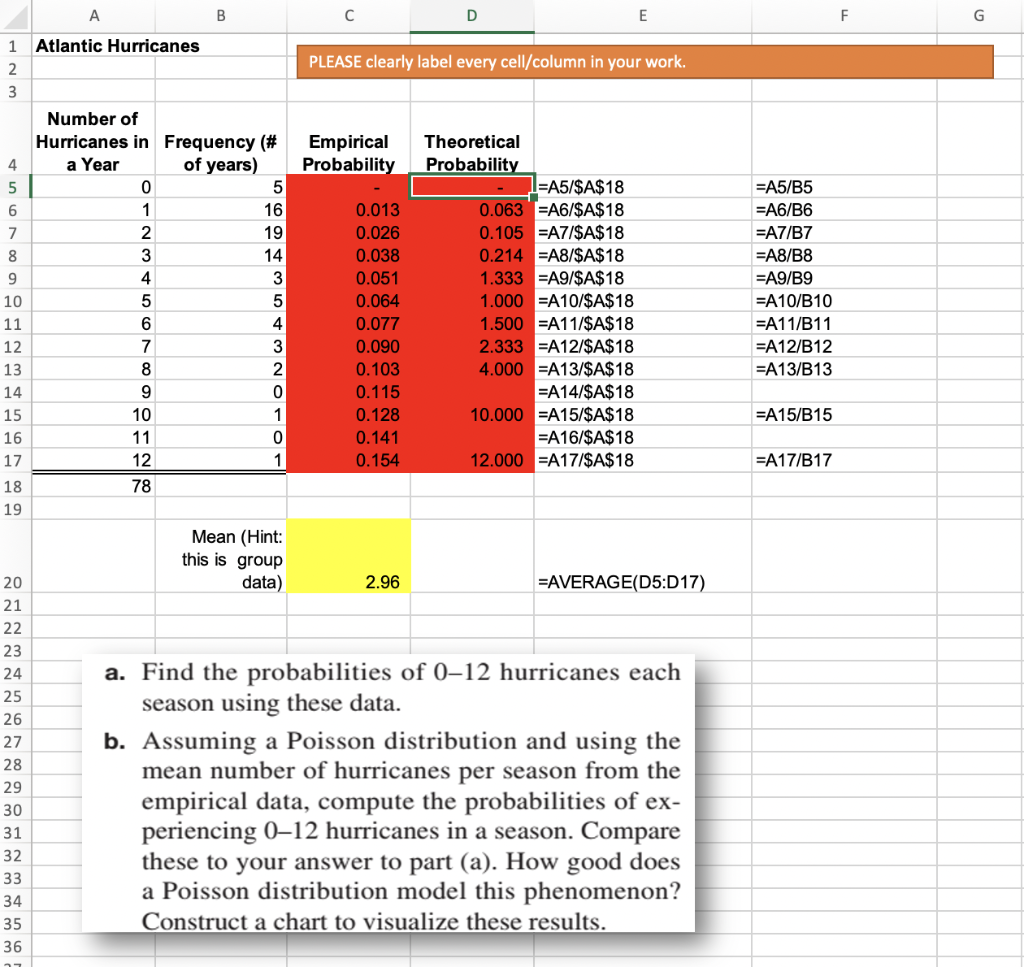Click empirical probability value 0.115
1024x967 pixels.
[x=377, y=392]
